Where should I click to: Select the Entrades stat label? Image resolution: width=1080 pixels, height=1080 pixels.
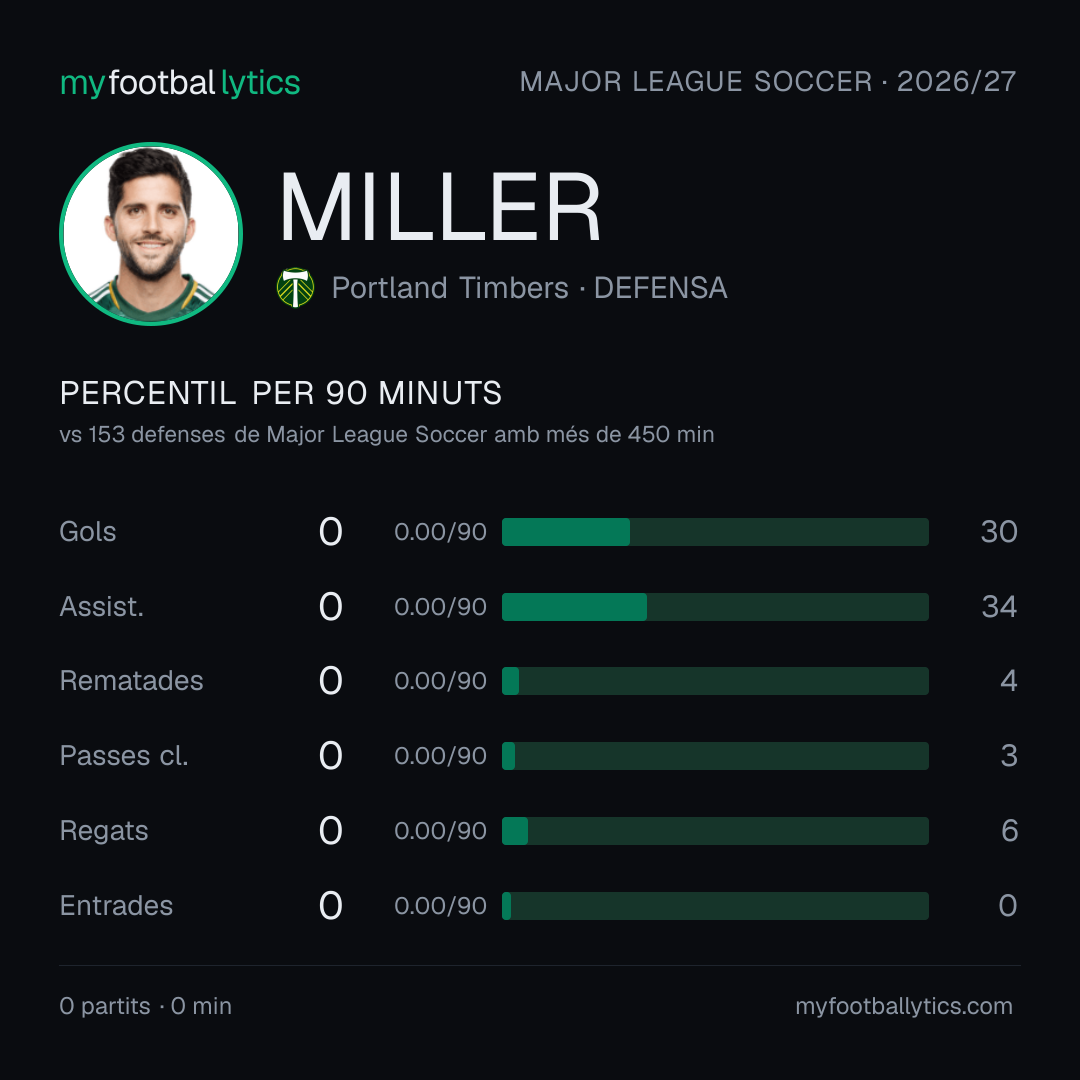116,906
